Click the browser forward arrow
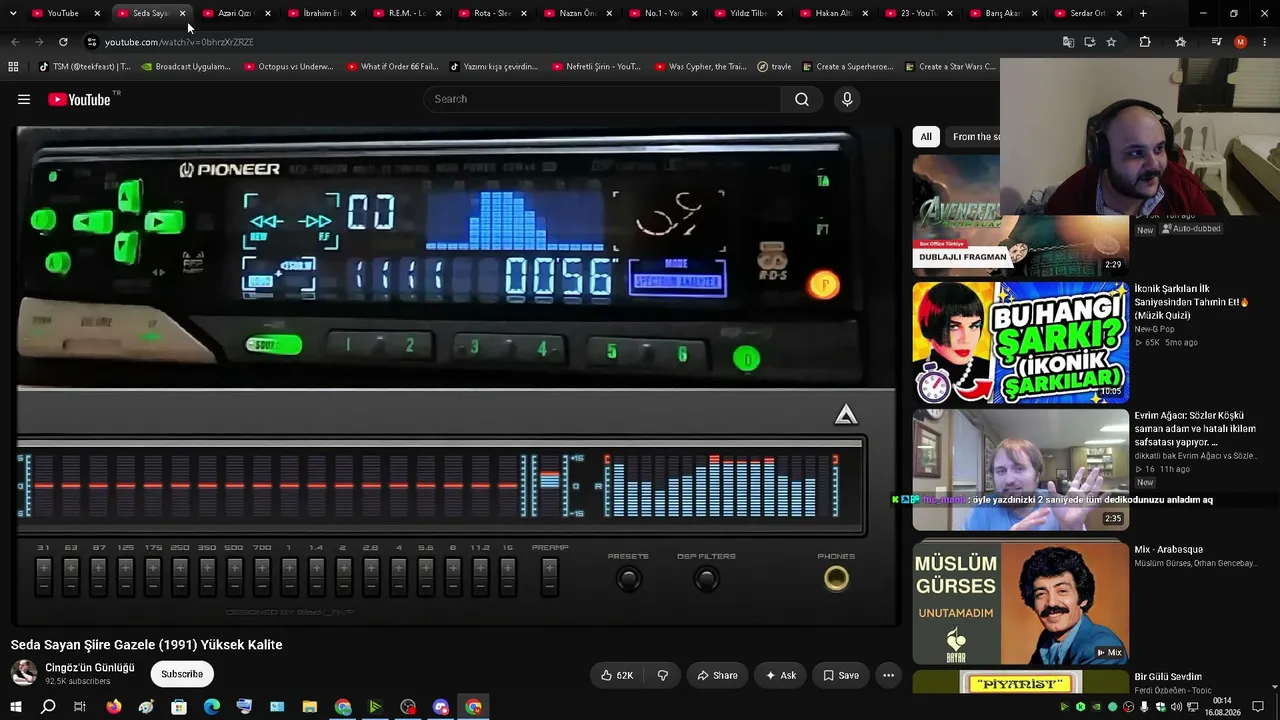The image size is (1280, 720). coord(39,42)
